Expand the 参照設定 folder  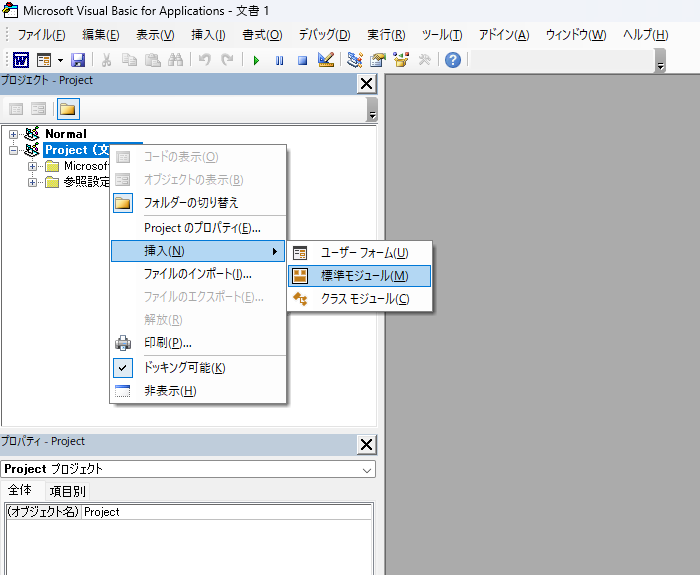coord(32,182)
